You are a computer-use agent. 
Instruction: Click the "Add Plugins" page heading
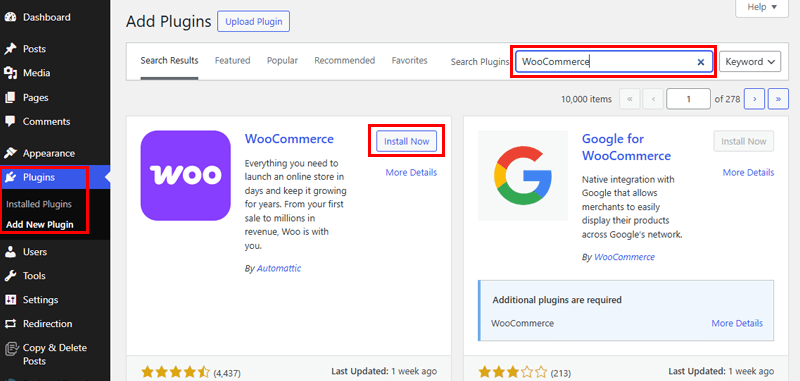pos(168,22)
